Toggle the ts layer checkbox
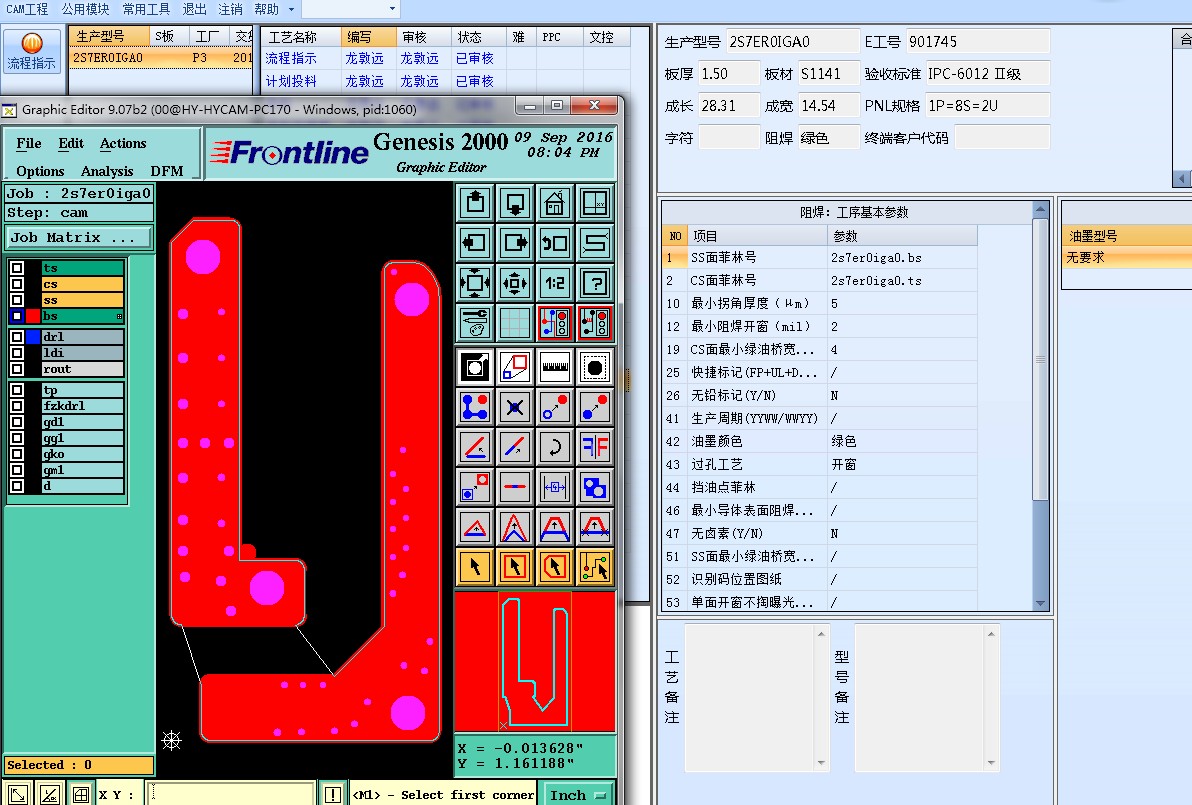Image resolution: width=1192 pixels, height=805 pixels. point(17,268)
